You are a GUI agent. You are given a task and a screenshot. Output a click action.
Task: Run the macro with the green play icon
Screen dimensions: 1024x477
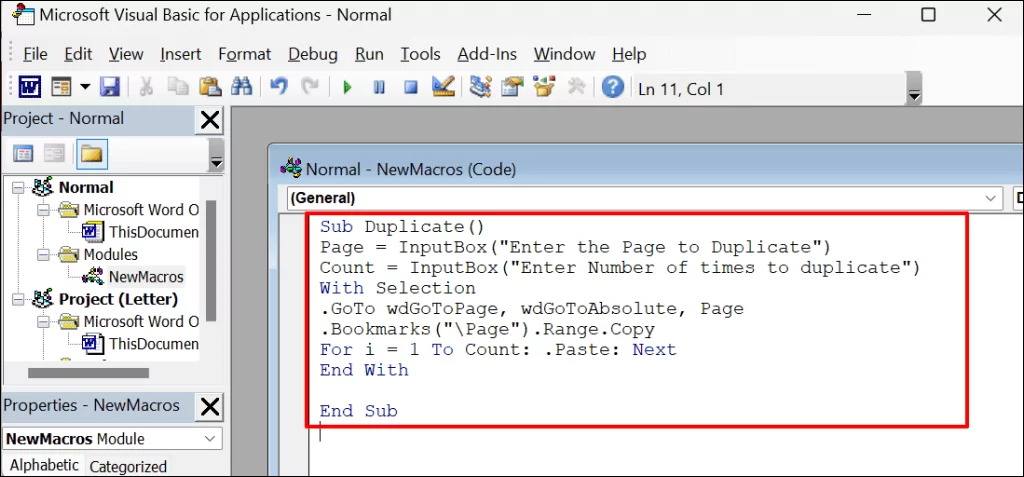[347, 87]
